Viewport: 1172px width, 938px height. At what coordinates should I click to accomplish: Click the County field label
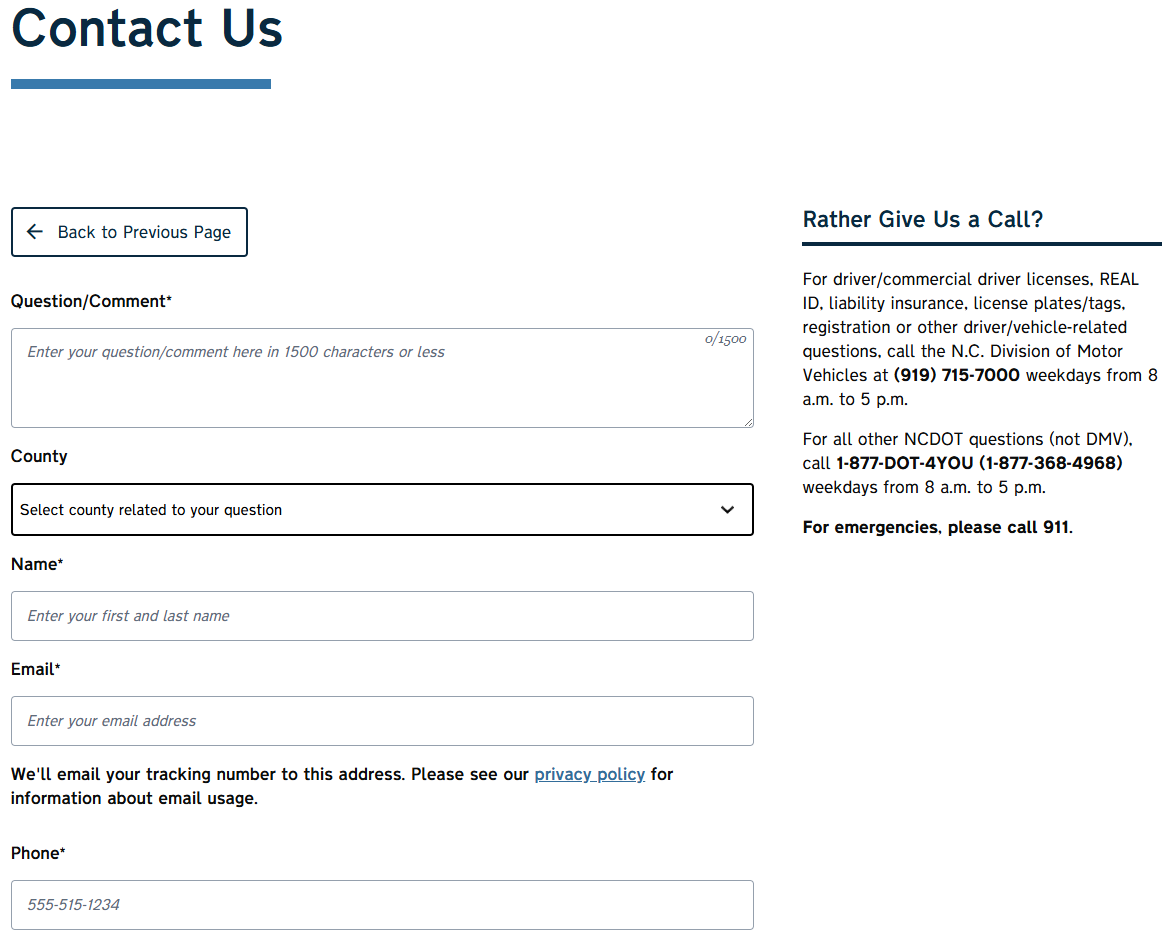38,456
